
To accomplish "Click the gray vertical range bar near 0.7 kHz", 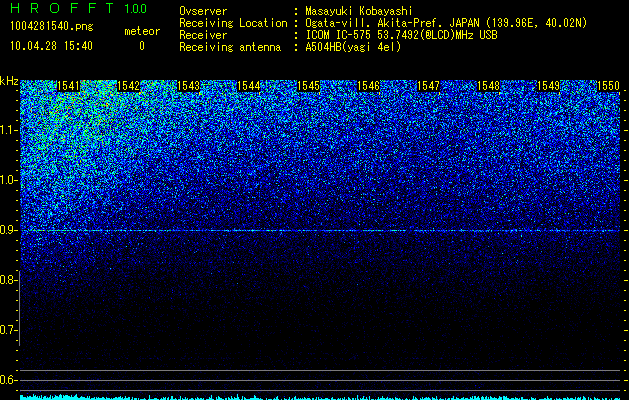I will [x=20, y=308].
